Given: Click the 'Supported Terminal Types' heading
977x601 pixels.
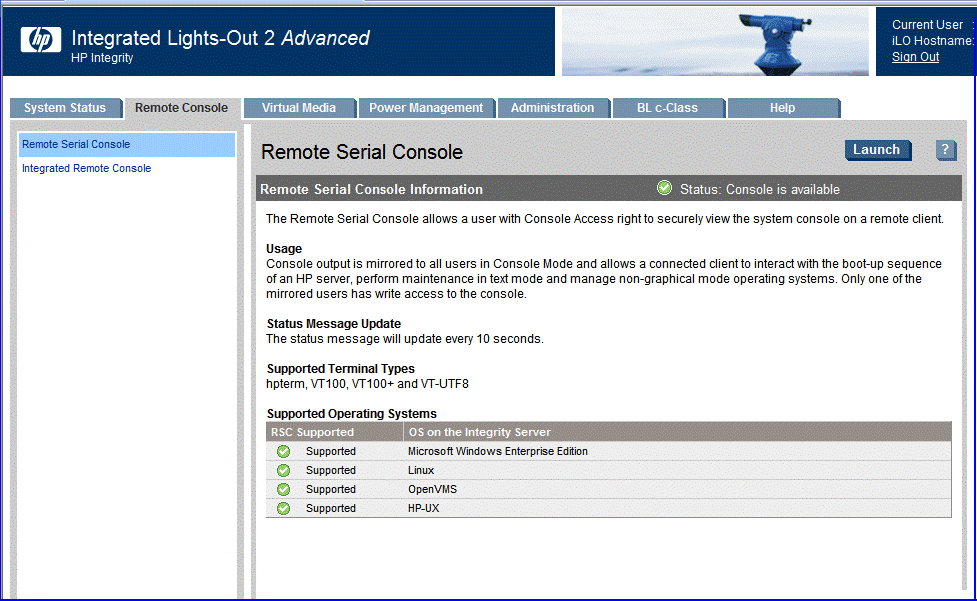Looking at the screenshot, I should [341, 369].
